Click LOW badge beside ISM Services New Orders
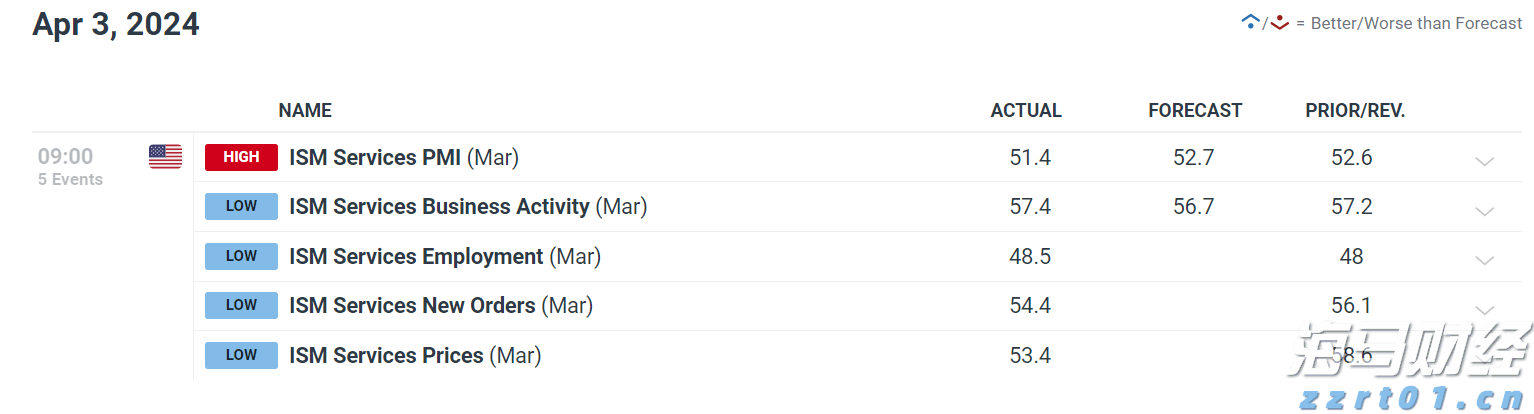Screen dimensions: 1534x414 241,306
